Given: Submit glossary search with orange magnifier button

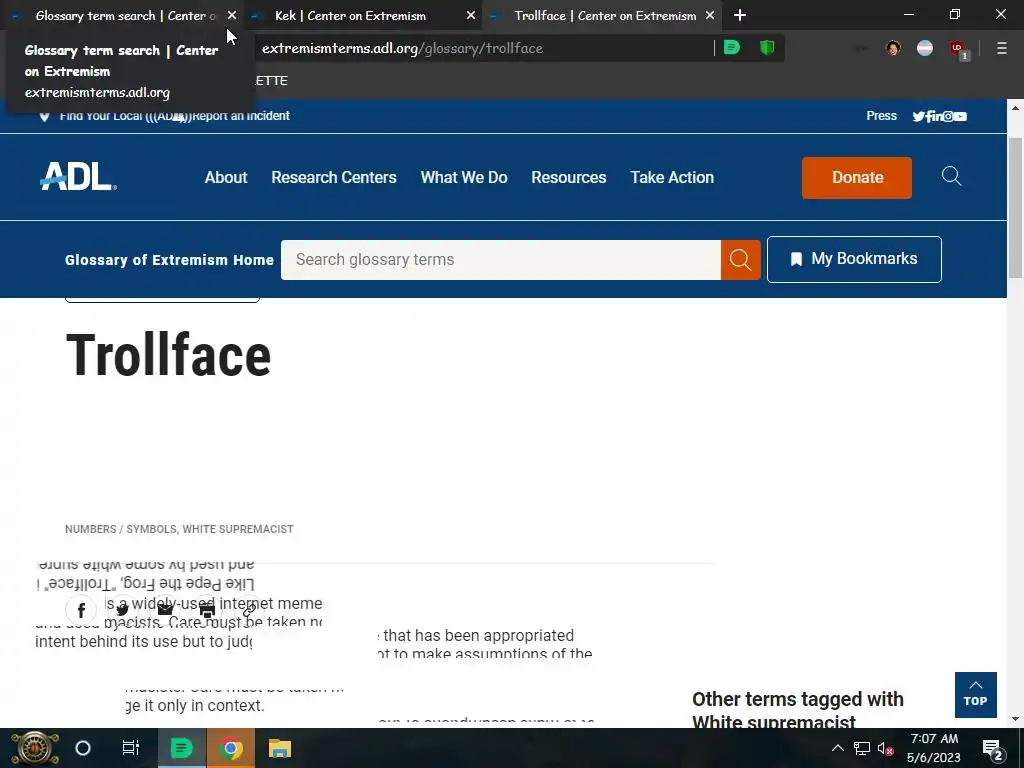Looking at the screenshot, I should pyautogui.click(x=741, y=260).
